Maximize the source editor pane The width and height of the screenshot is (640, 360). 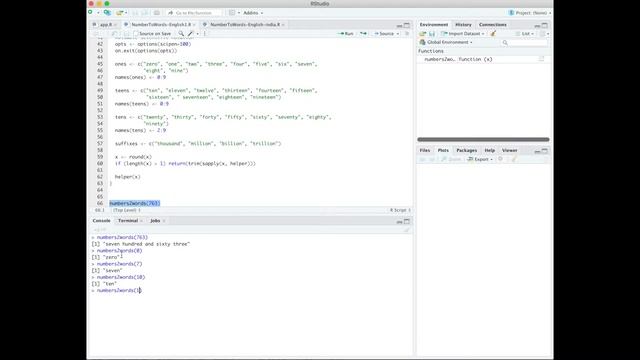407,25
